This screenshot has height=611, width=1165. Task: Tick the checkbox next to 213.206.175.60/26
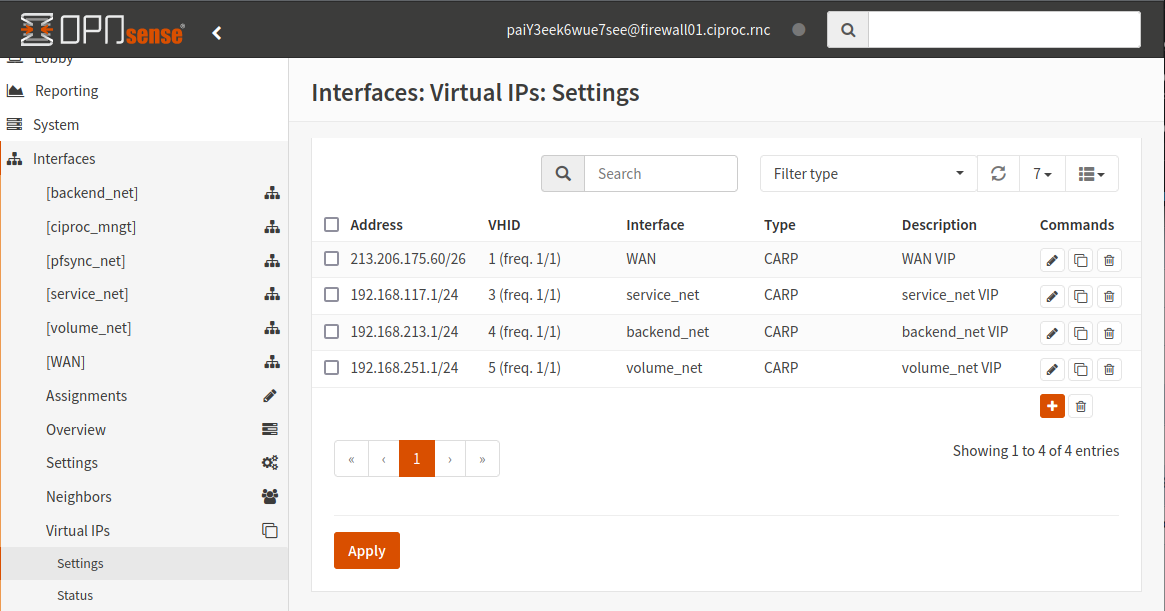pyautogui.click(x=331, y=258)
